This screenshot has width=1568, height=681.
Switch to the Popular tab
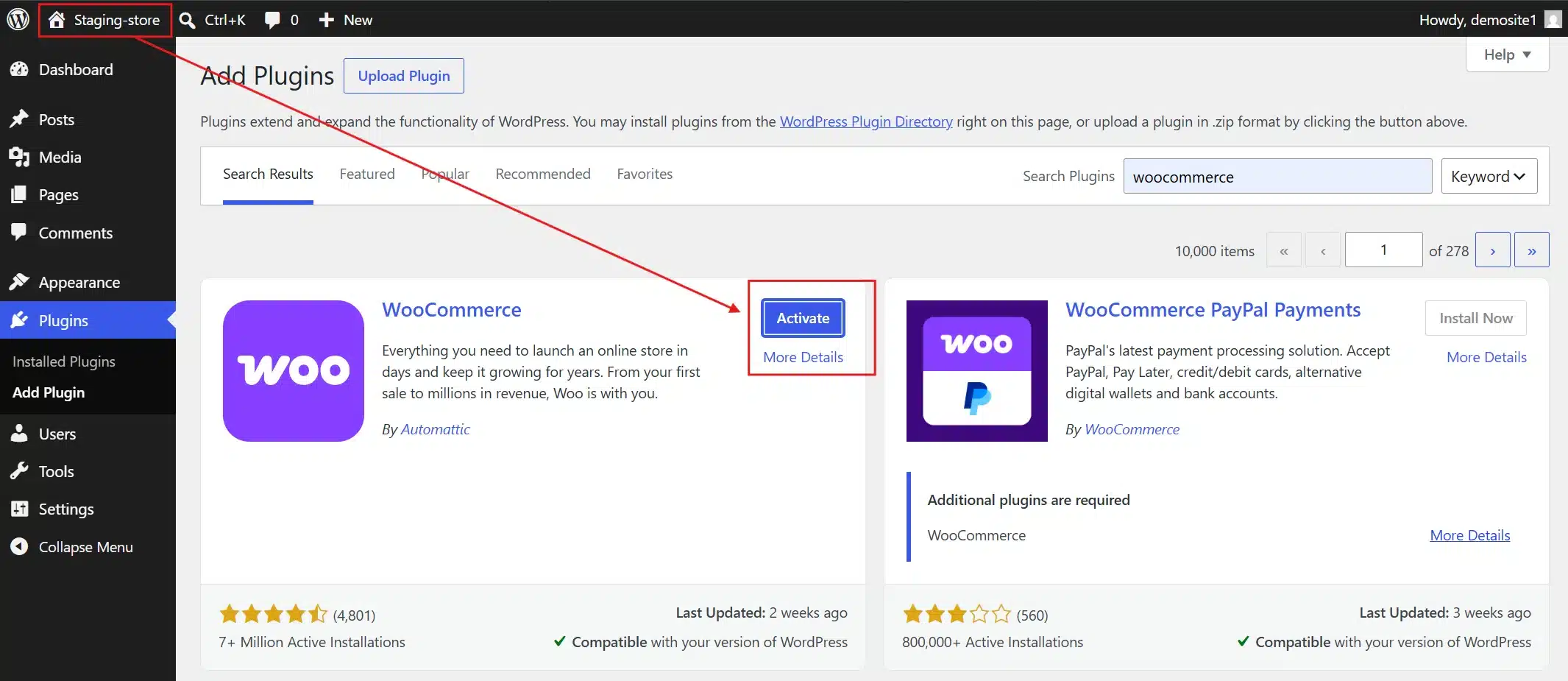[445, 174]
